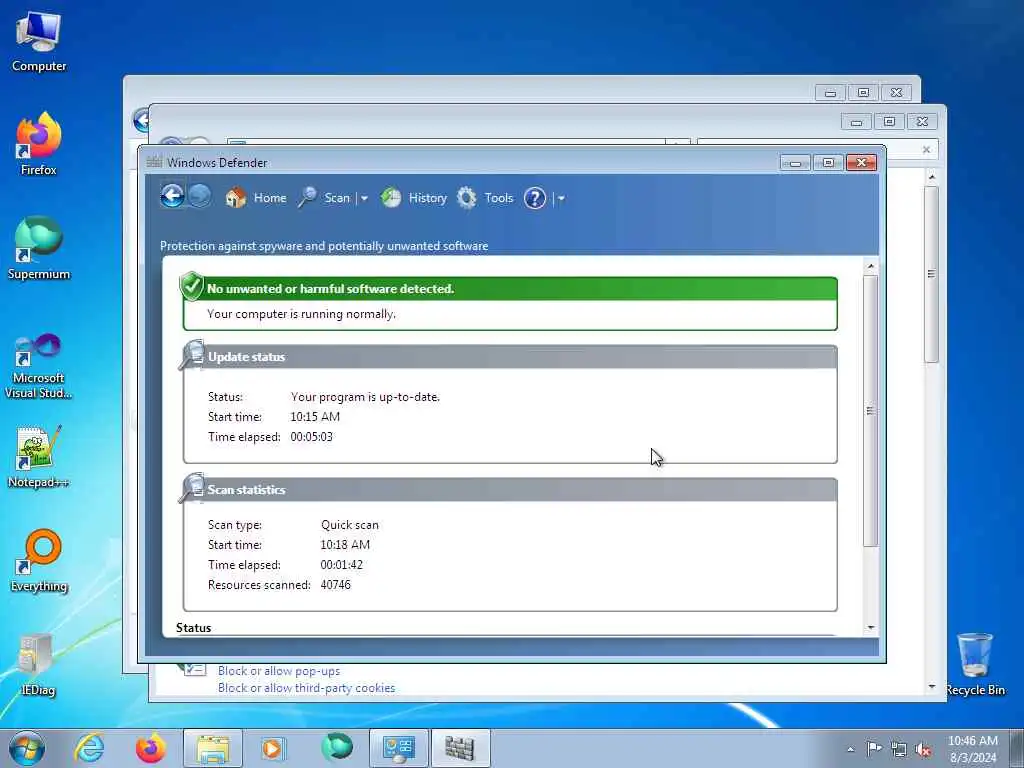Select the Supermium desktop shortcut

point(39,248)
